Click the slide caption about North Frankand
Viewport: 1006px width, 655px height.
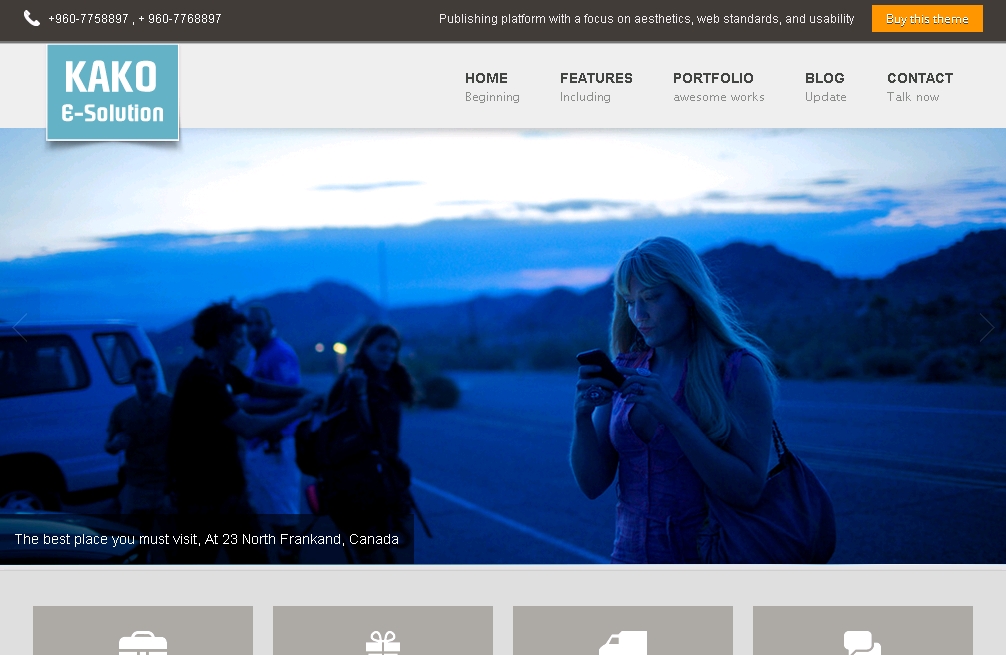(206, 539)
